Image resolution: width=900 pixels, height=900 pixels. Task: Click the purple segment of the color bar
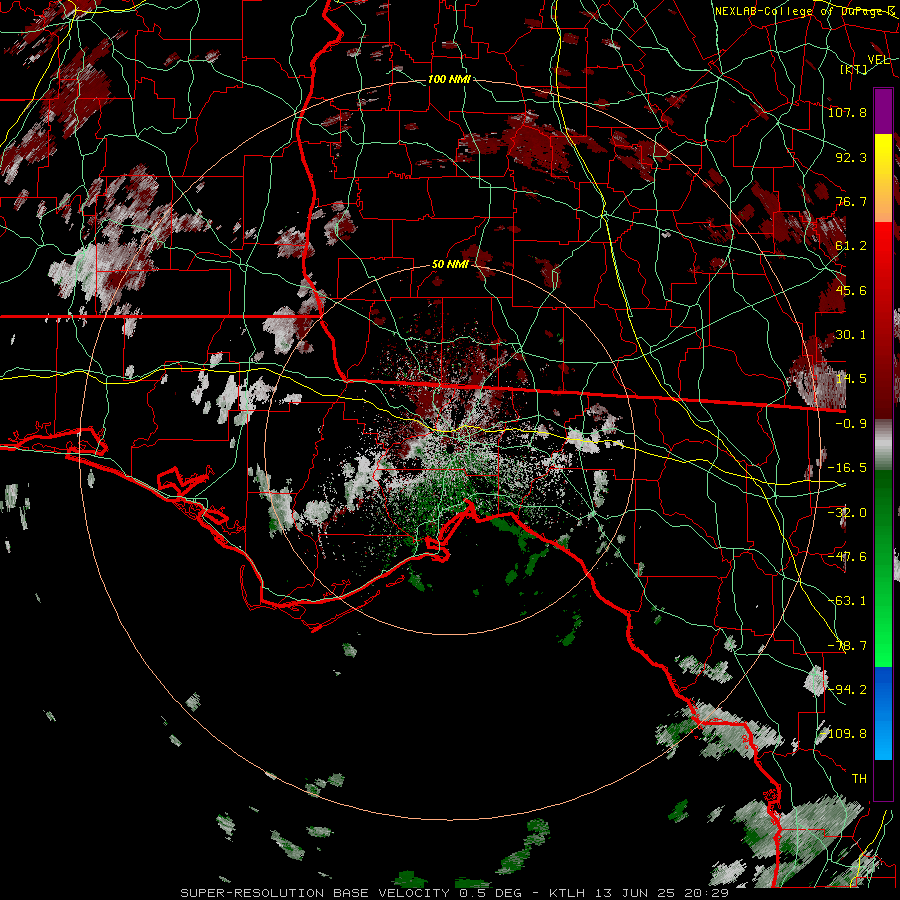883,111
